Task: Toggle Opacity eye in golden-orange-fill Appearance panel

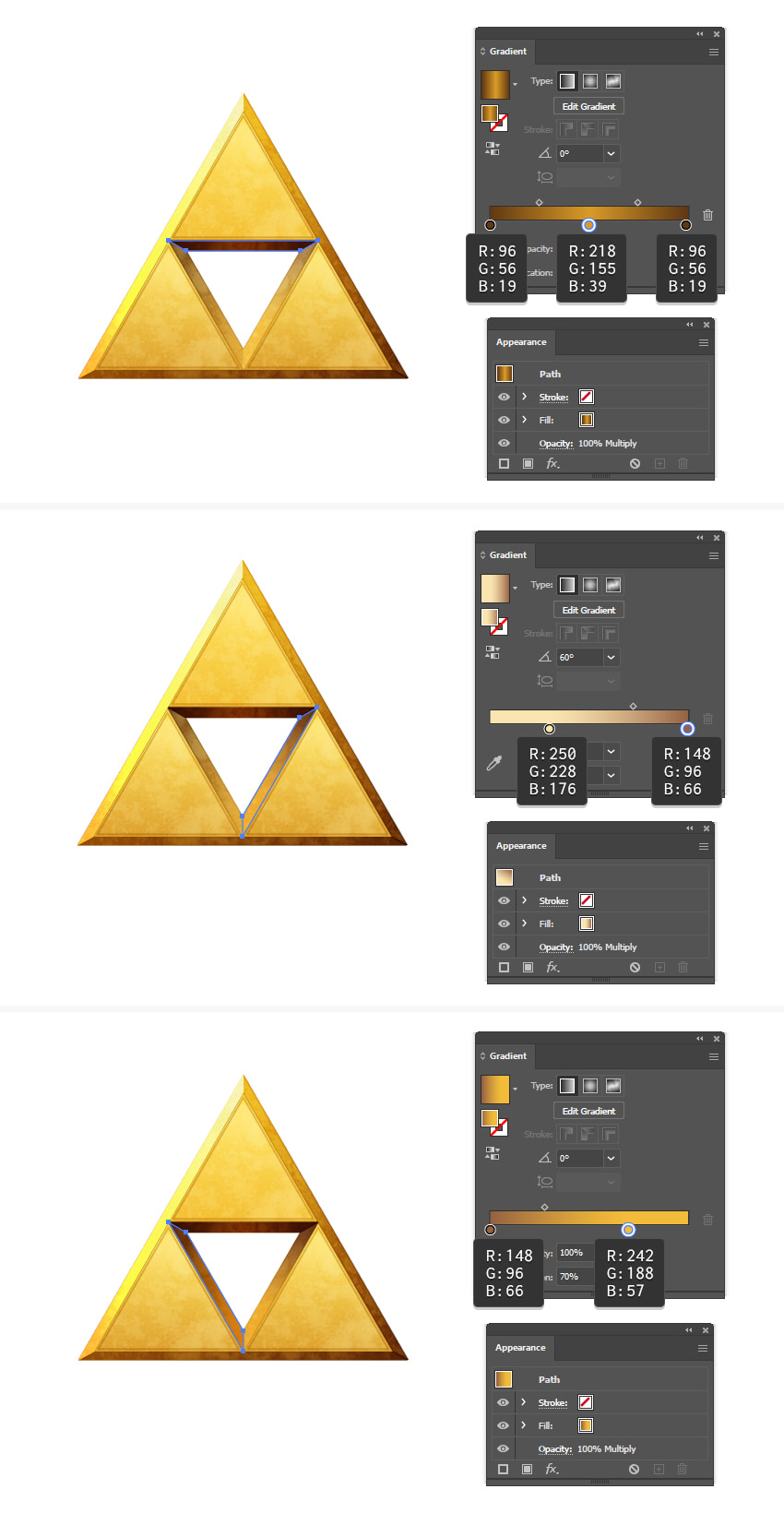Action: click(503, 1448)
